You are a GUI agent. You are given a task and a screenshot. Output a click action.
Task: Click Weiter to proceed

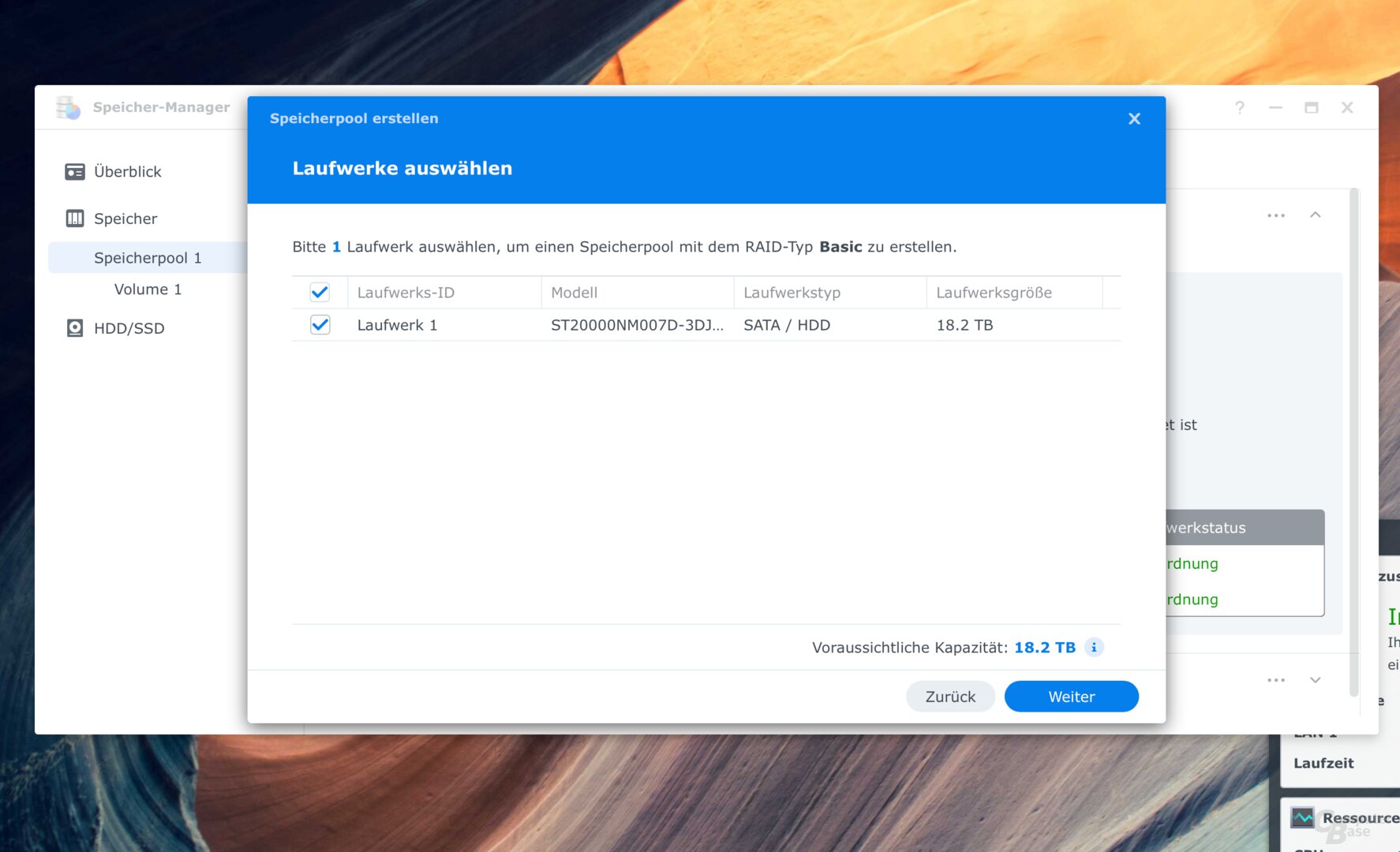pyautogui.click(x=1071, y=696)
